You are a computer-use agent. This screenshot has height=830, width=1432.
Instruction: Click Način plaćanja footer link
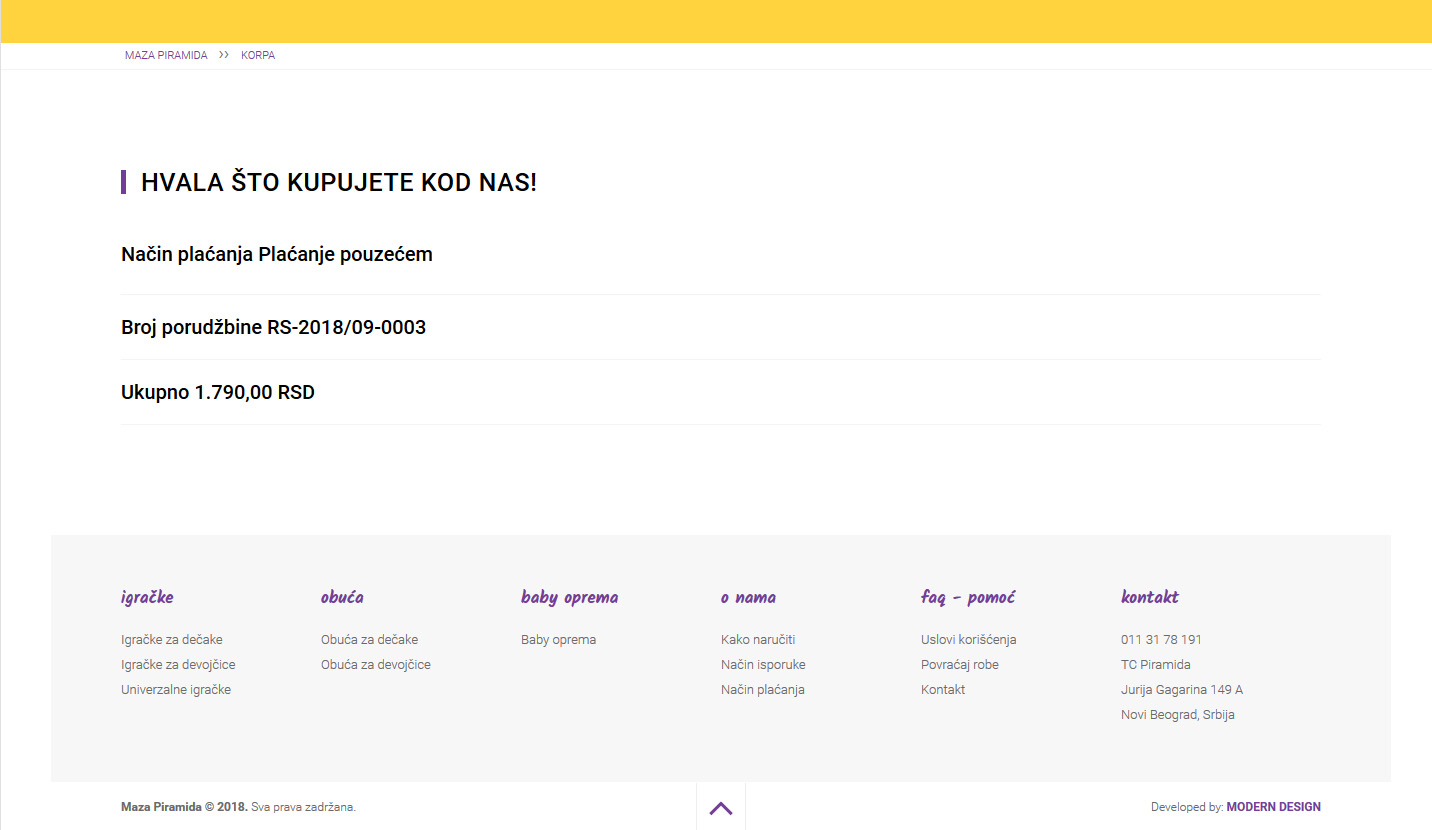763,690
